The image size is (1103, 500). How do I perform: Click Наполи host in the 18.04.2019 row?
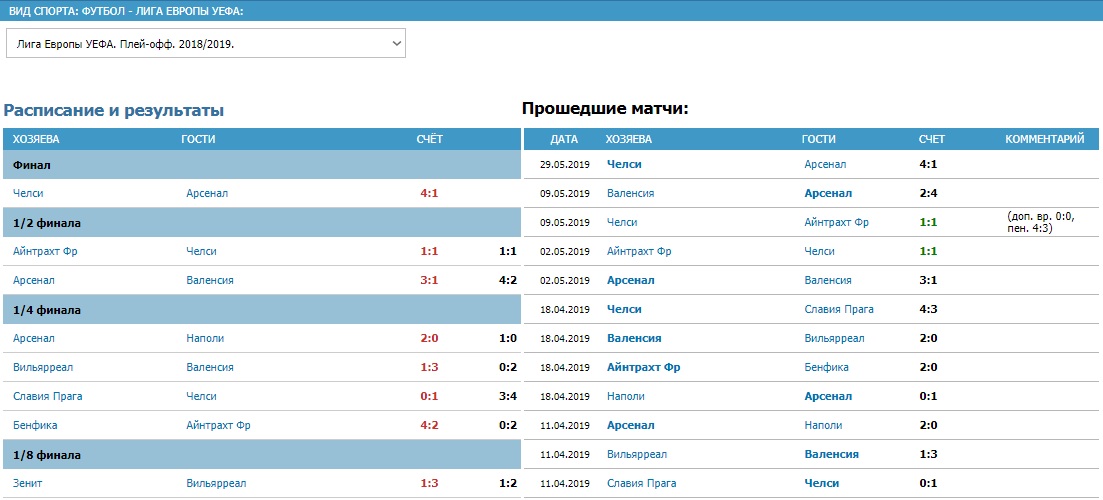click(x=625, y=396)
